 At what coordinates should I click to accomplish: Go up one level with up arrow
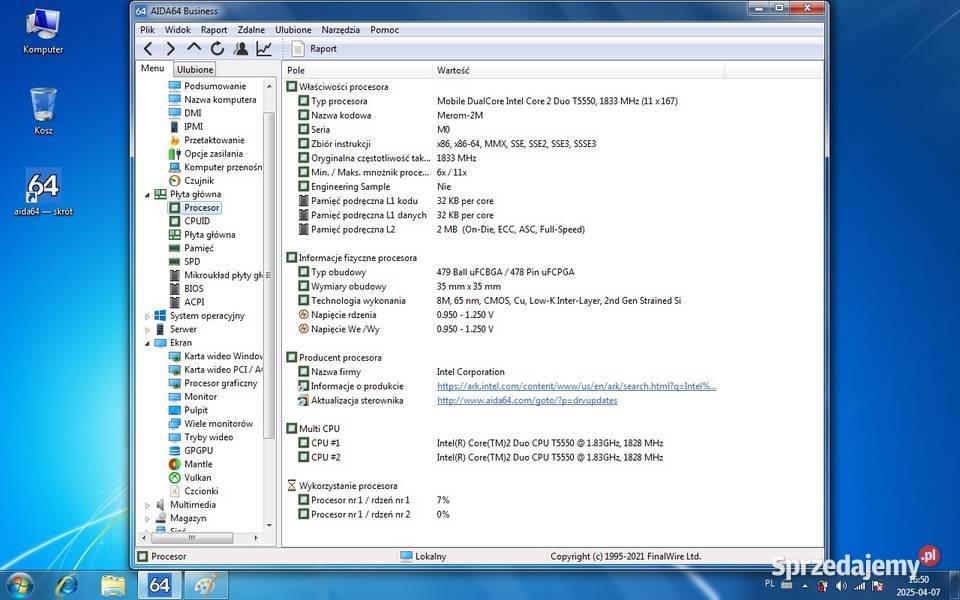tap(194, 48)
